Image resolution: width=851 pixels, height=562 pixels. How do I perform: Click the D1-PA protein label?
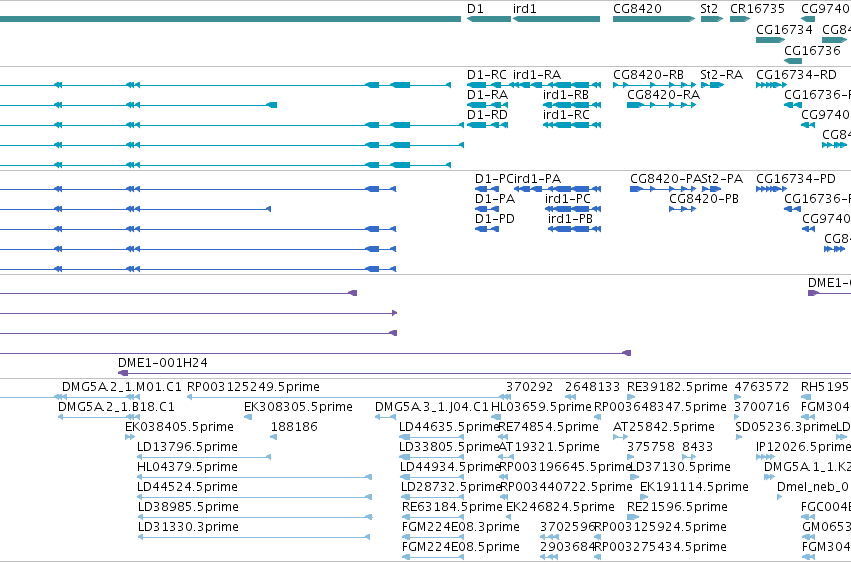tap(495, 199)
